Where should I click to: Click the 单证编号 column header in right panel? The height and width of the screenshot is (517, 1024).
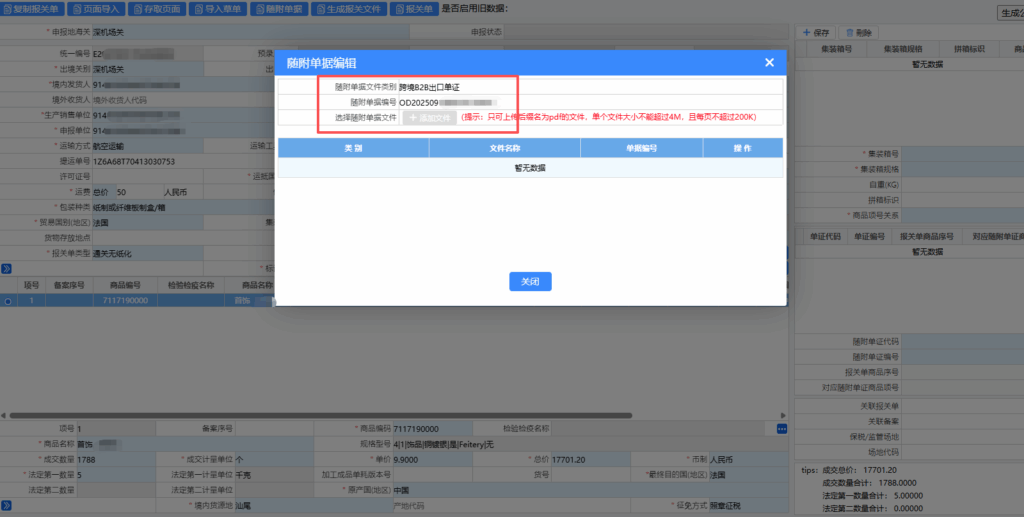(869, 236)
